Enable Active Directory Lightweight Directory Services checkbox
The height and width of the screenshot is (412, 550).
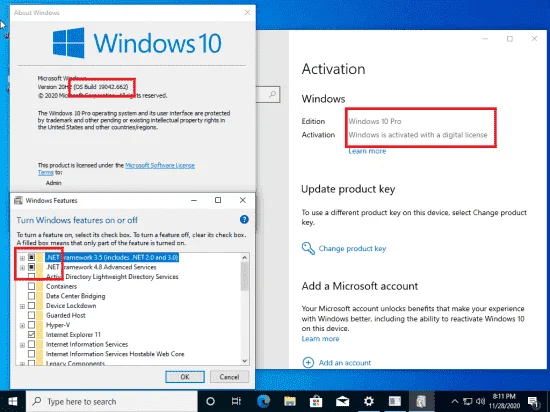coord(31,277)
